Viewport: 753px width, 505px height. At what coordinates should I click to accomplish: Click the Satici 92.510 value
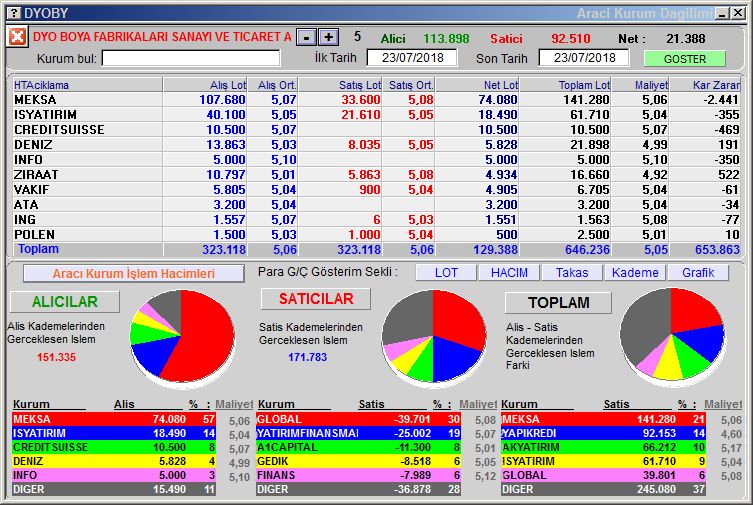click(571, 38)
